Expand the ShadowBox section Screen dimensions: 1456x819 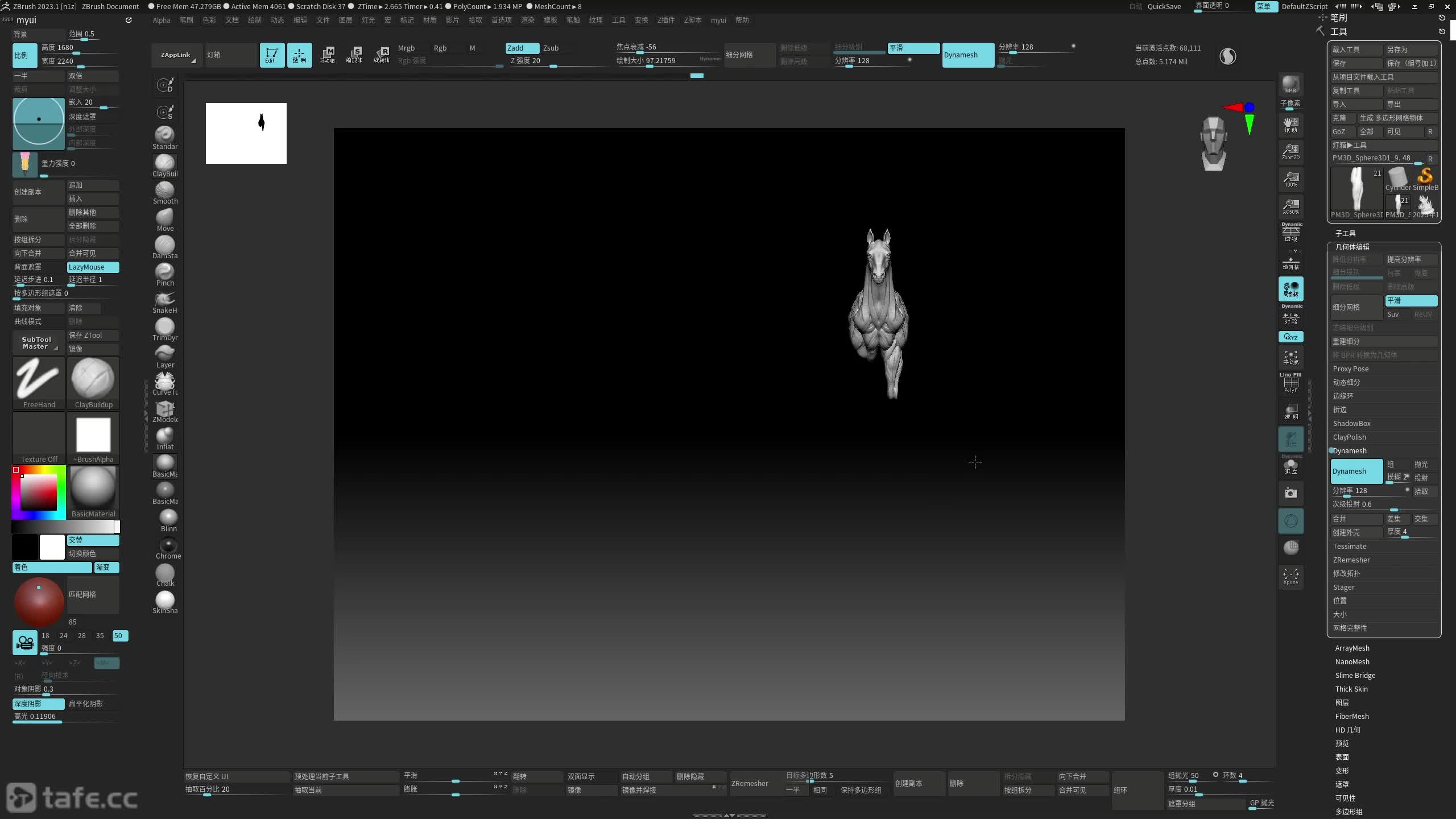pos(1351,423)
